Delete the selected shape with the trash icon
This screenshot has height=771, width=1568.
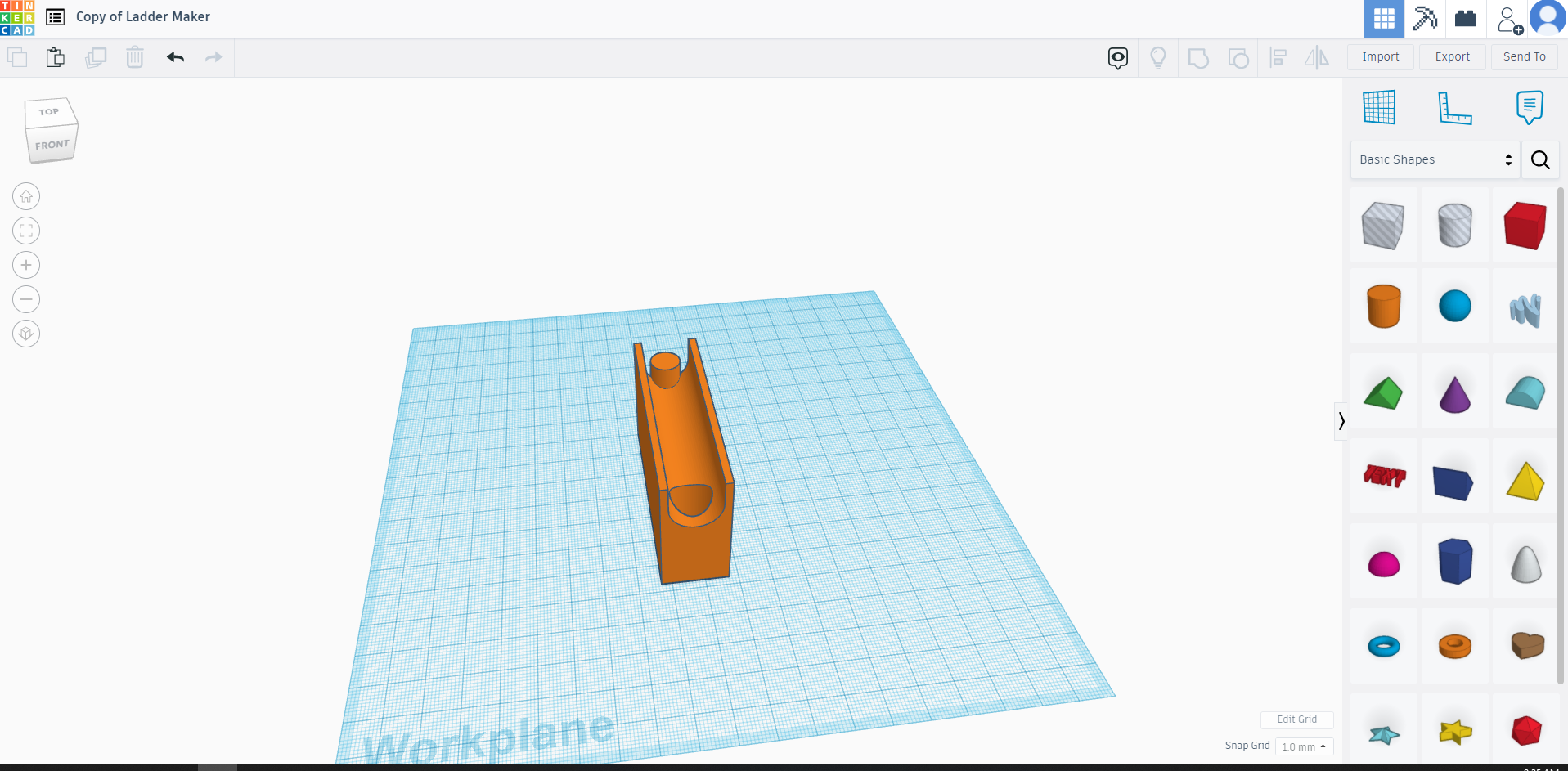134,57
